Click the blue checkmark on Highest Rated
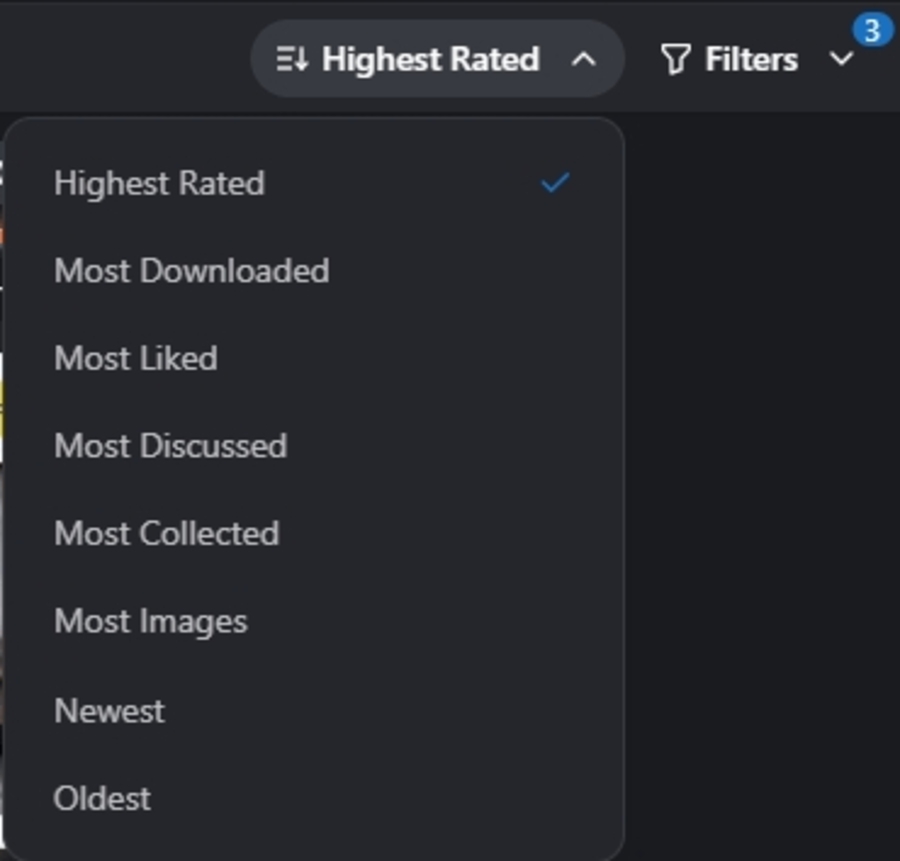The height and width of the screenshot is (861, 900). 555,183
